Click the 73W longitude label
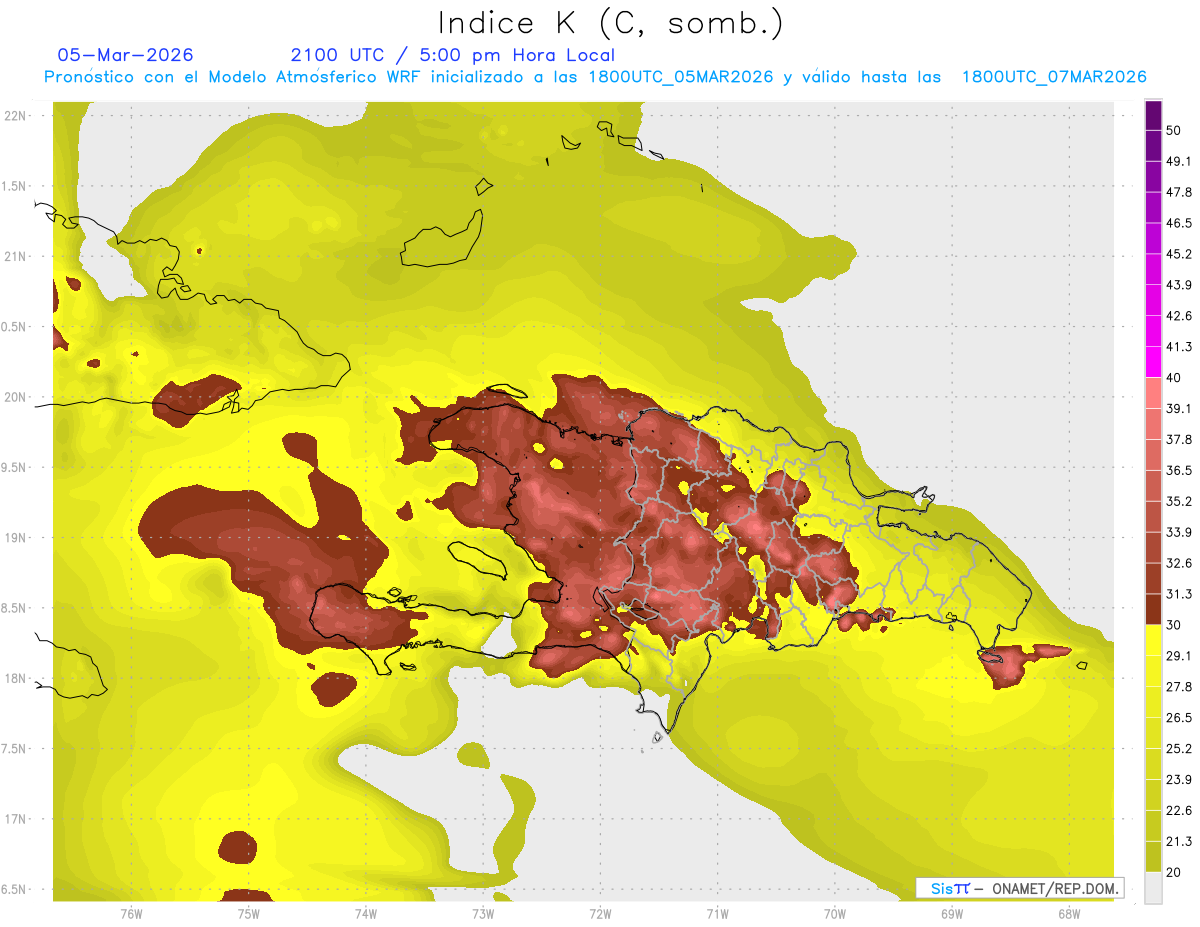This screenshot has height=927, width=1200. 483,914
